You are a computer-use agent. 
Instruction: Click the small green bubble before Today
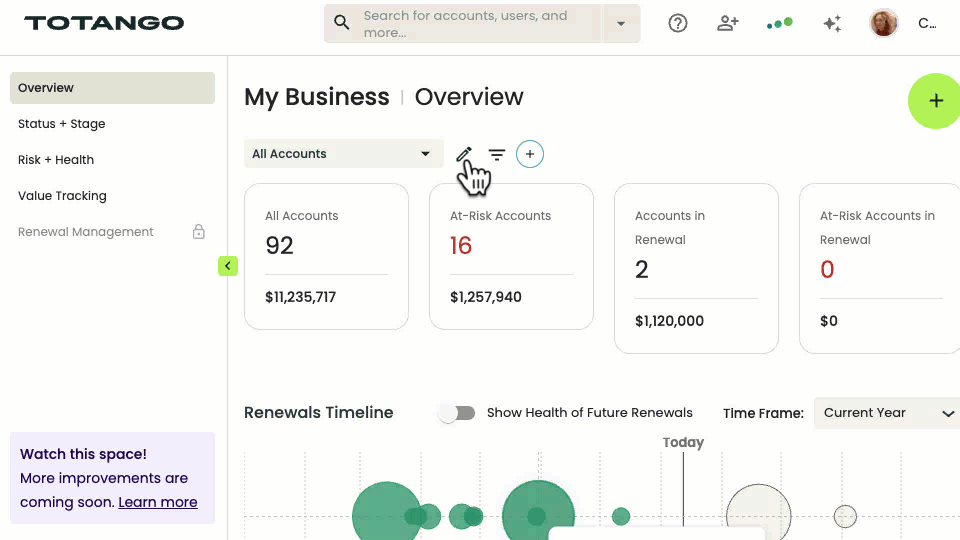coord(621,516)
